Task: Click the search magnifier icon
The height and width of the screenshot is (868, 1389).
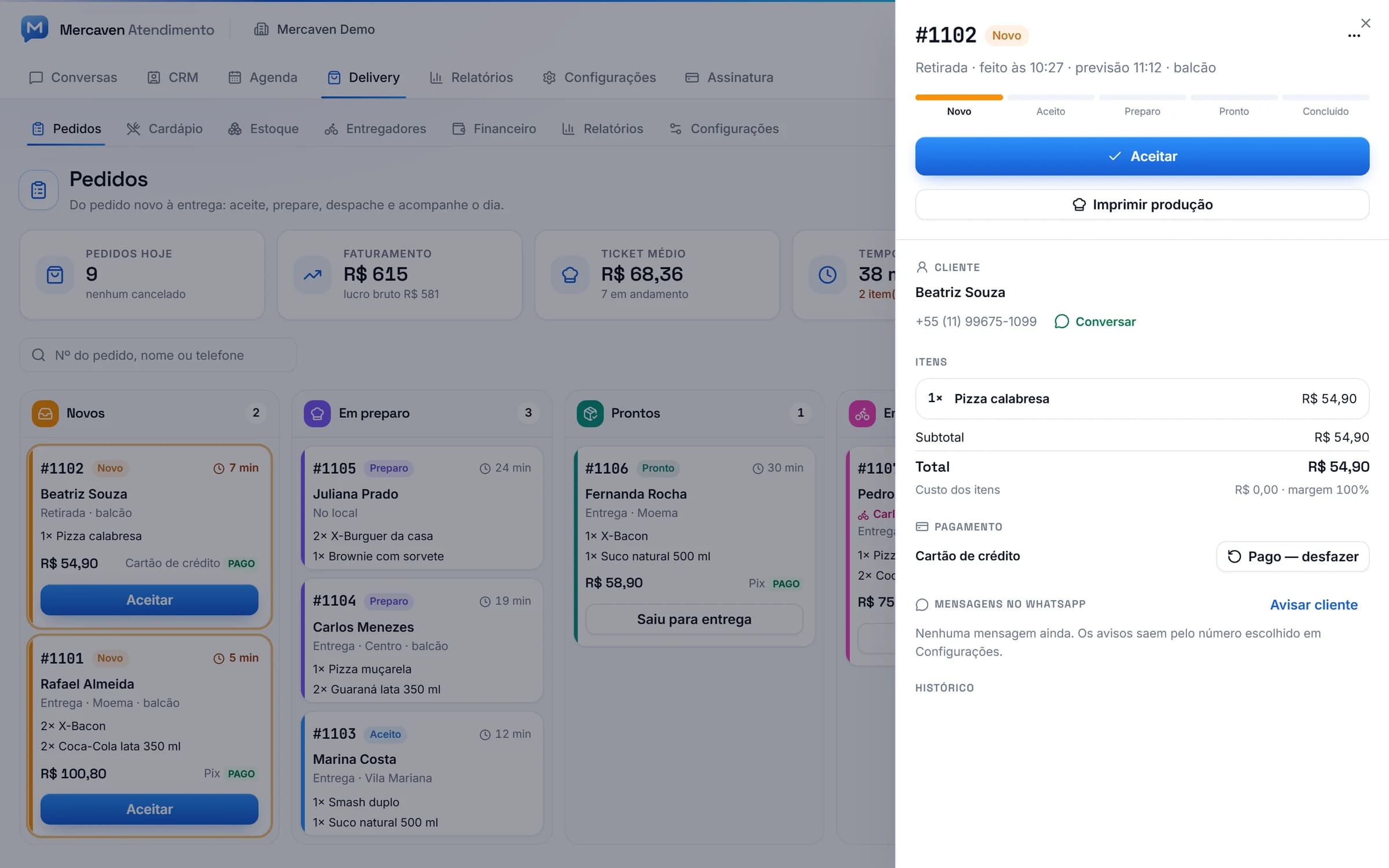Action: pyautogui.click(x=39, y=355)
